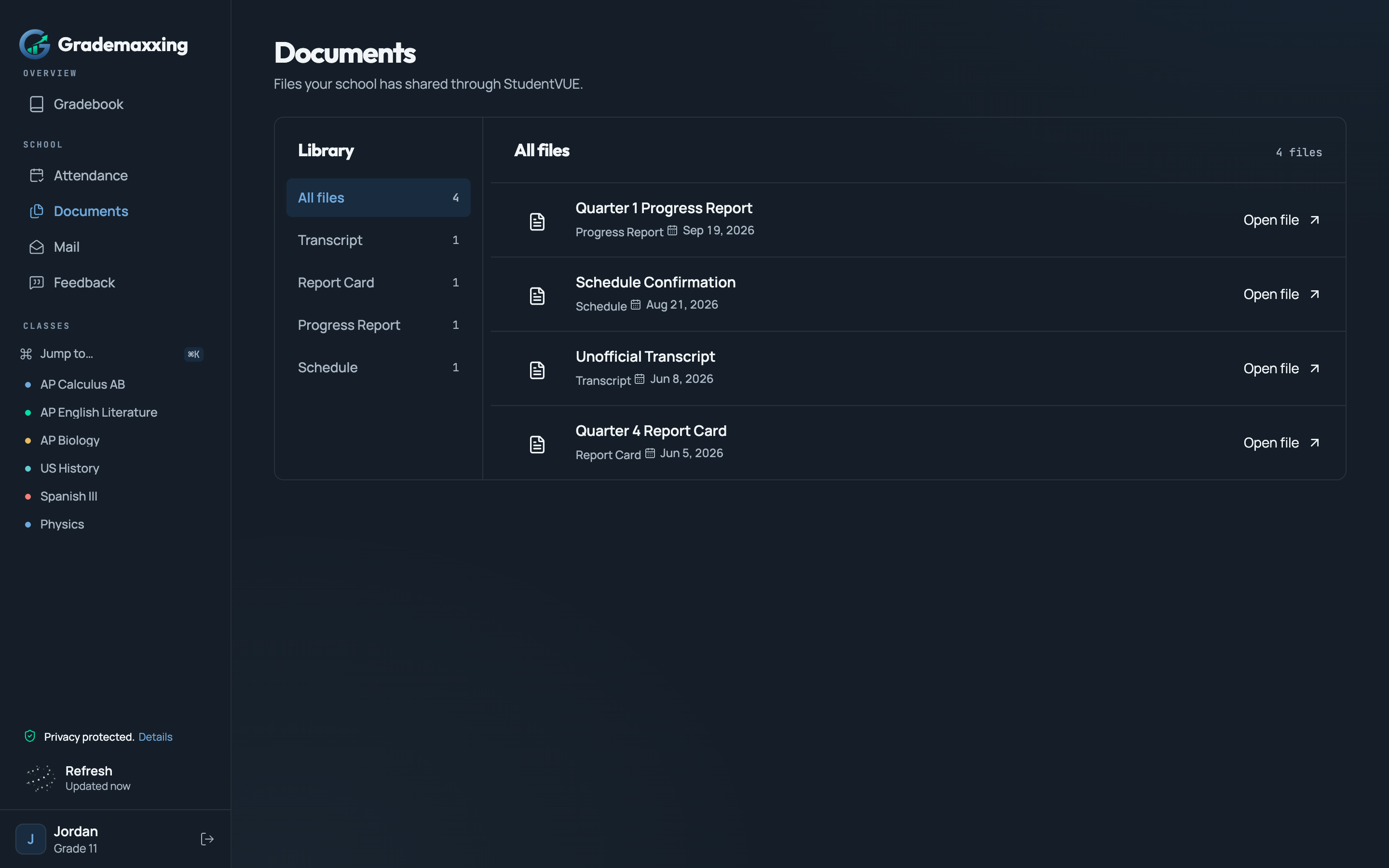The image size is (1389, 868).
Task: Click the log out icon
Action: (207, 839)
